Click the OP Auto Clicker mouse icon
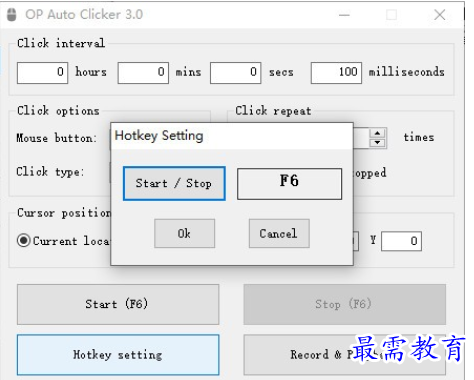This screenshot has width=474, height=380. coord(12,15)
